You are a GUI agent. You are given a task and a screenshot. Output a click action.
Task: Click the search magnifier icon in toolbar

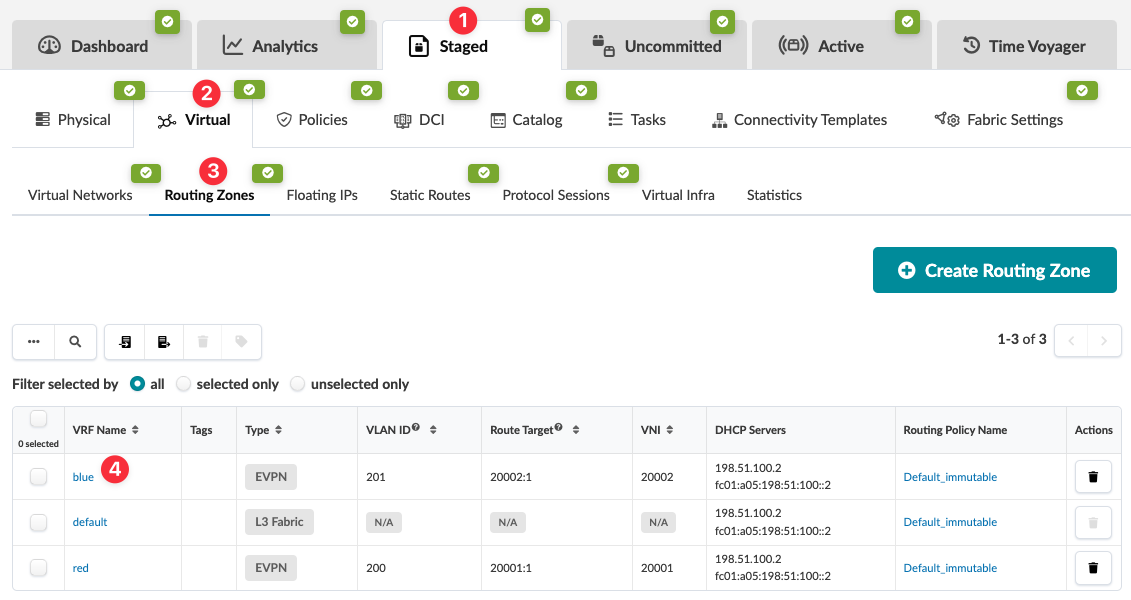75,341
